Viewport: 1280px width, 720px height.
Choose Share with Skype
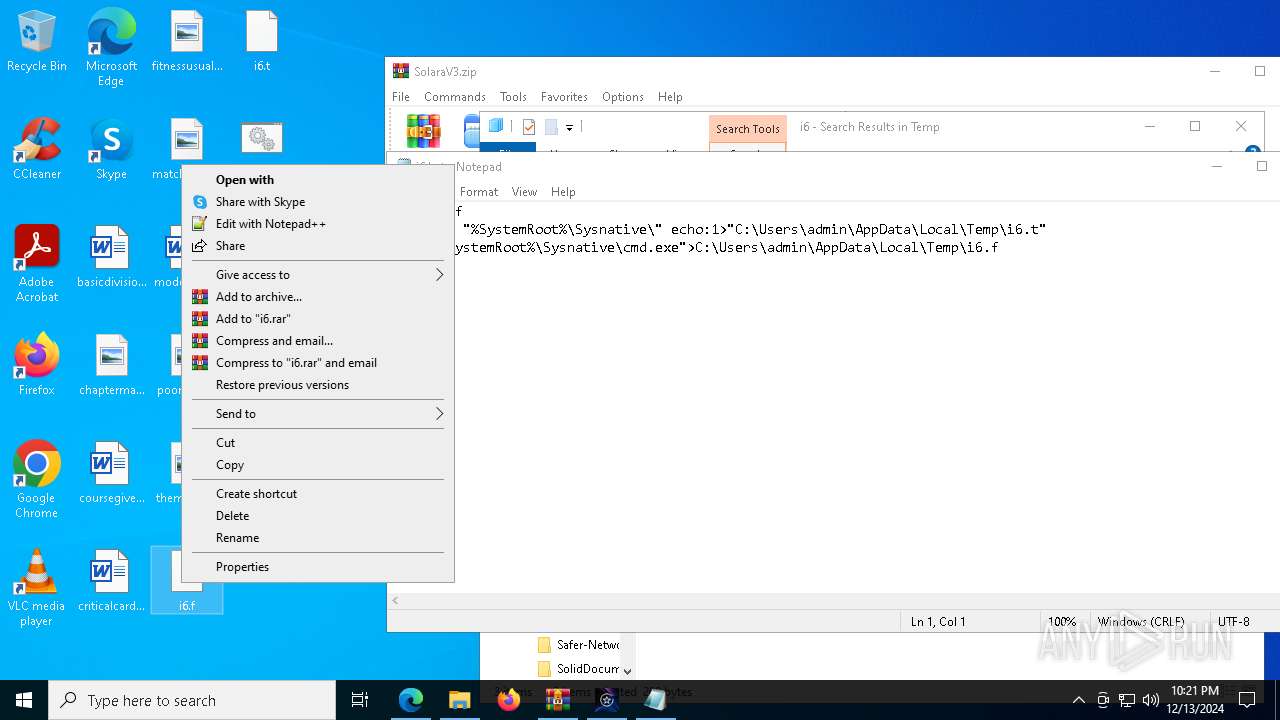[x=318, y=202]
